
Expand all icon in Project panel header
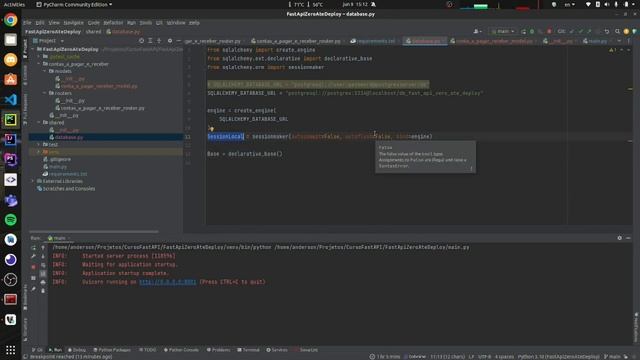click(150, 41)
